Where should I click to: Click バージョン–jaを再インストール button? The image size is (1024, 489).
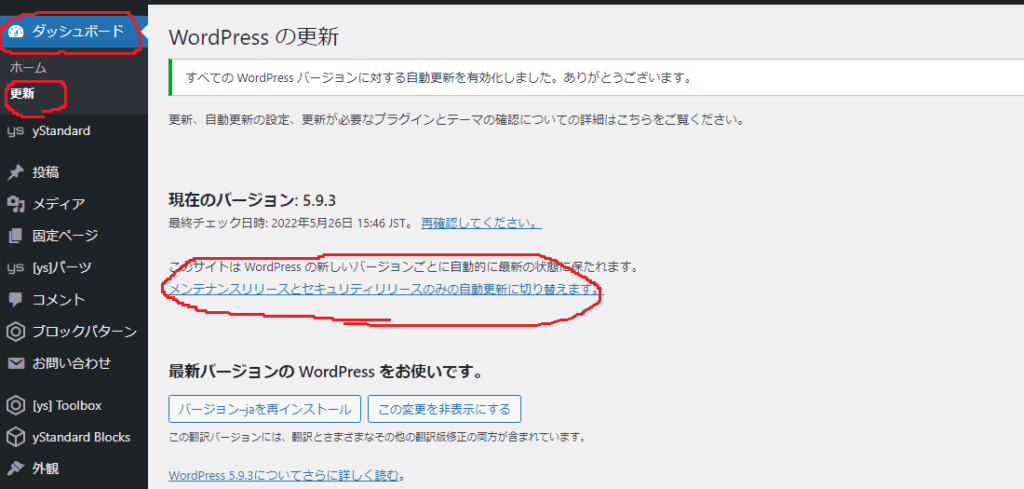tap(264, 410)
